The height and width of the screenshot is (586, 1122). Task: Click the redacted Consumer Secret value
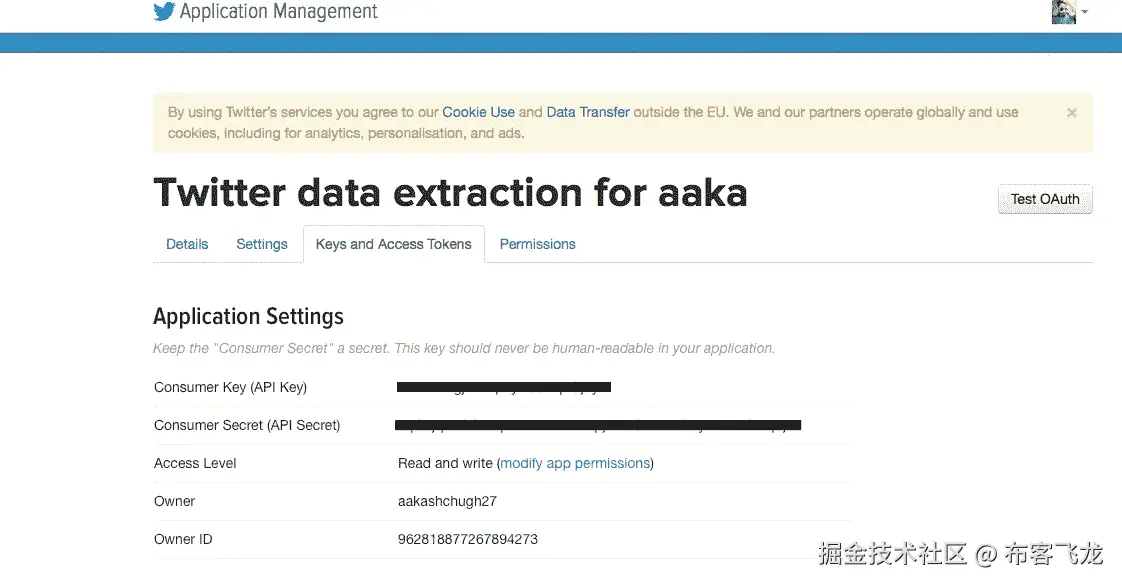click(598, 425)
